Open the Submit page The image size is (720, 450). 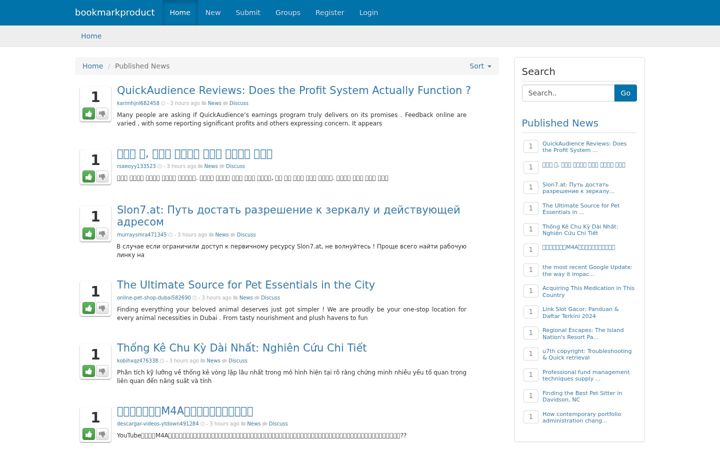click(x=248, y=12)
